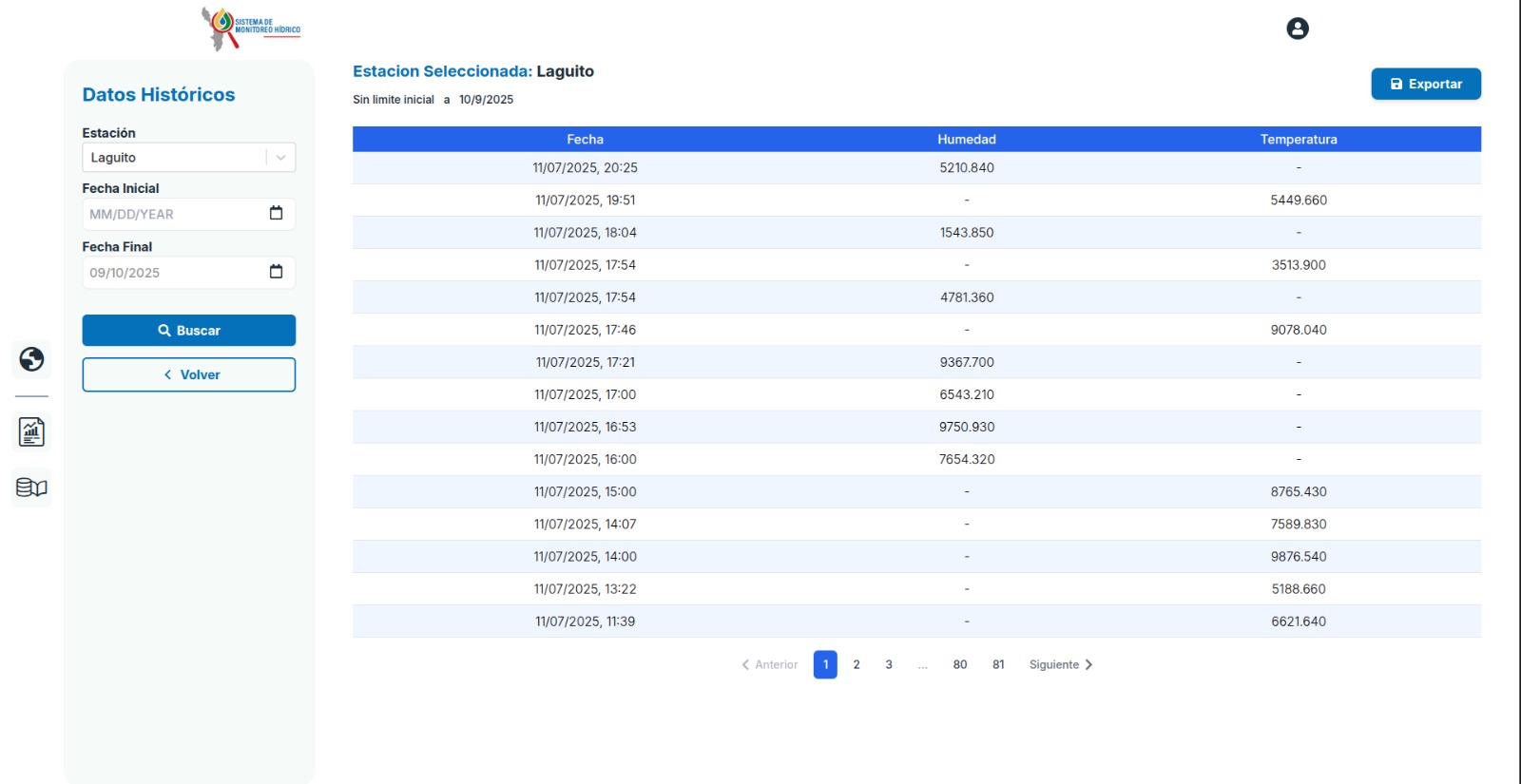Viewport: 1521px width, 784px height.
Task: Open the database book icon in sidebar
Action: click(31, 488)
